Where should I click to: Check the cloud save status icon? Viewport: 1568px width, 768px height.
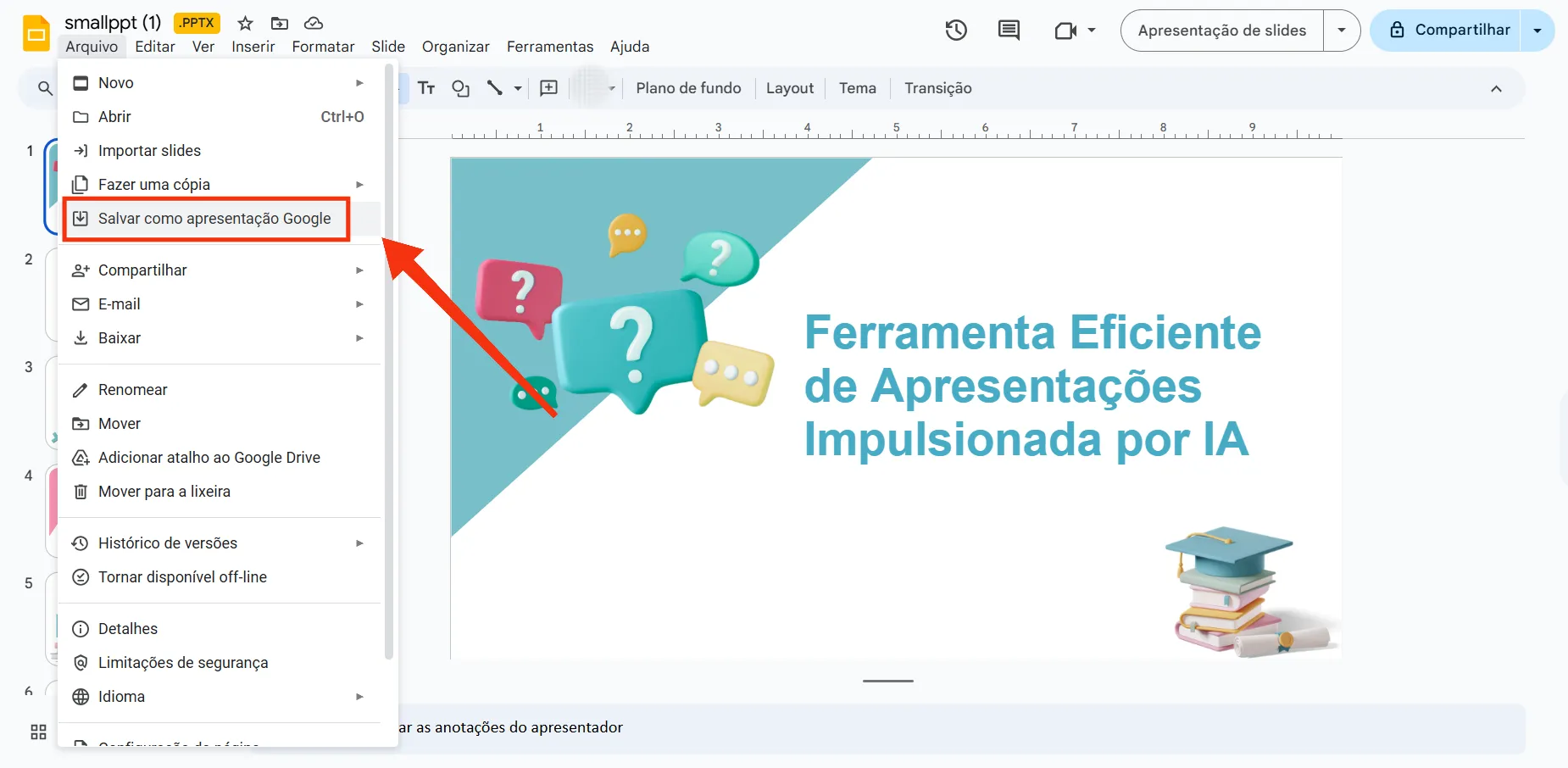point(314,23)
